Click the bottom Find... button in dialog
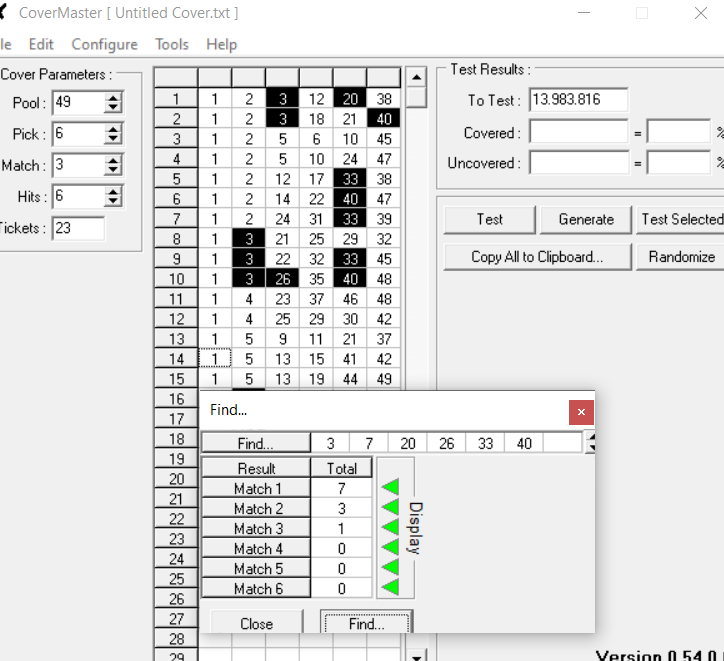The height and width of the screenshot is (661, 724). [x=367, y=623]
